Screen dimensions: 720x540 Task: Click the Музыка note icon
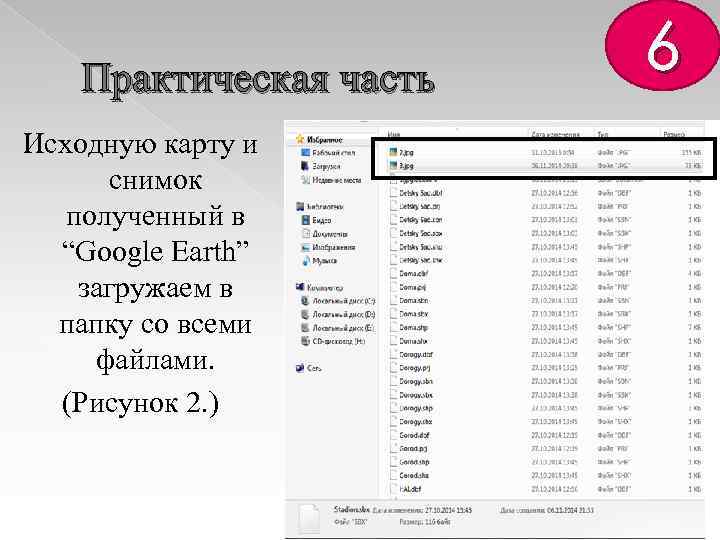tap(305, 261)
